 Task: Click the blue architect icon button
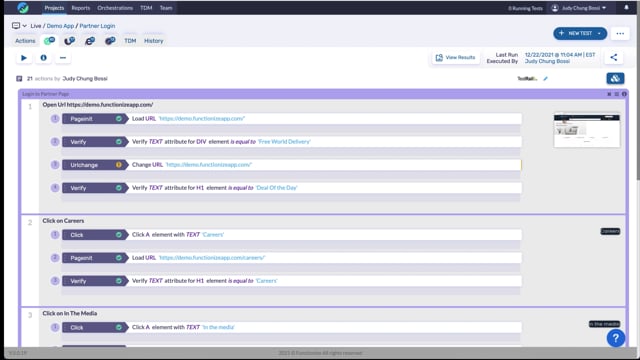[615, 78]
